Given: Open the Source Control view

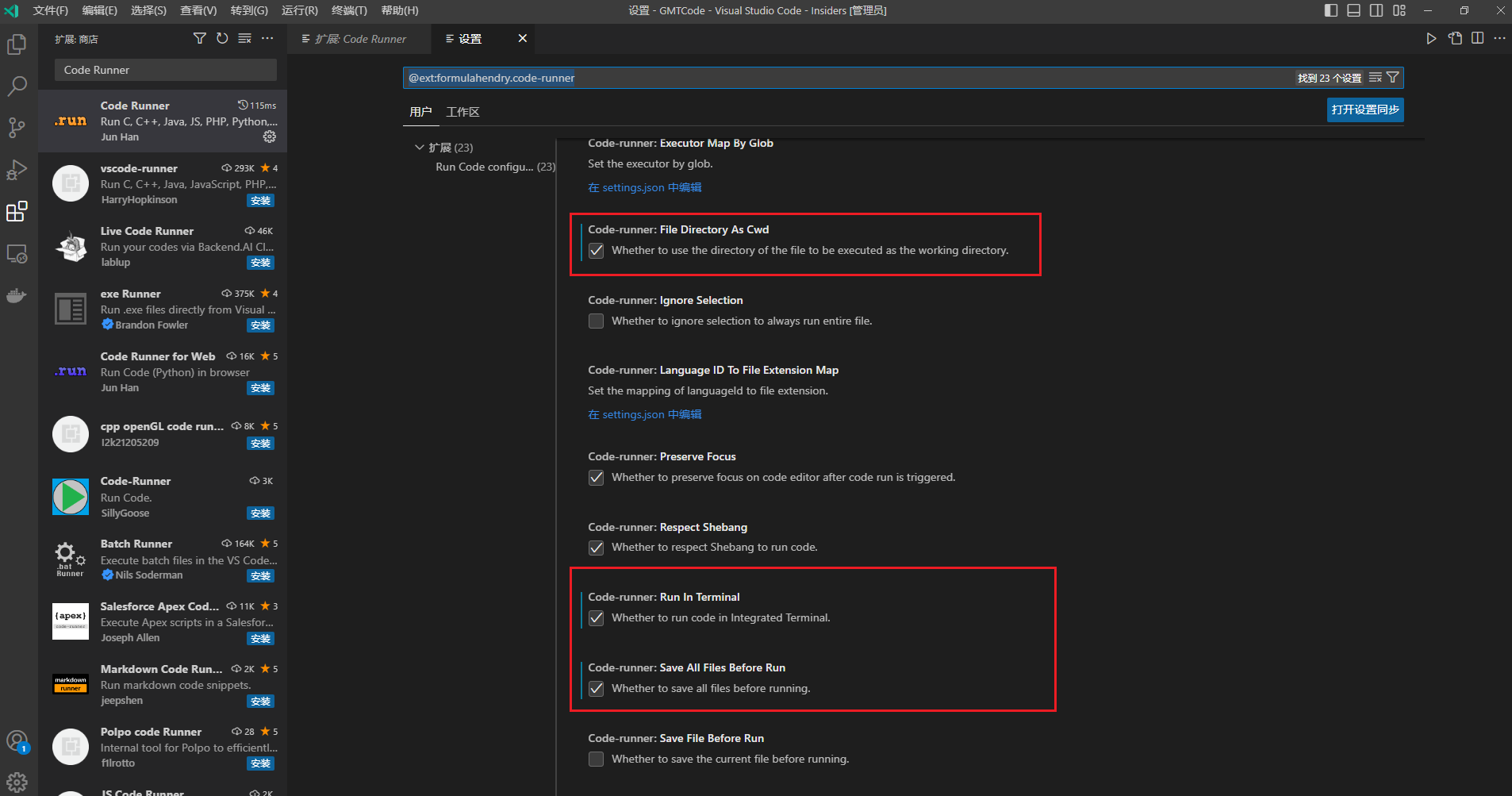Looking at the screenshot, I should tap(17, 128).
